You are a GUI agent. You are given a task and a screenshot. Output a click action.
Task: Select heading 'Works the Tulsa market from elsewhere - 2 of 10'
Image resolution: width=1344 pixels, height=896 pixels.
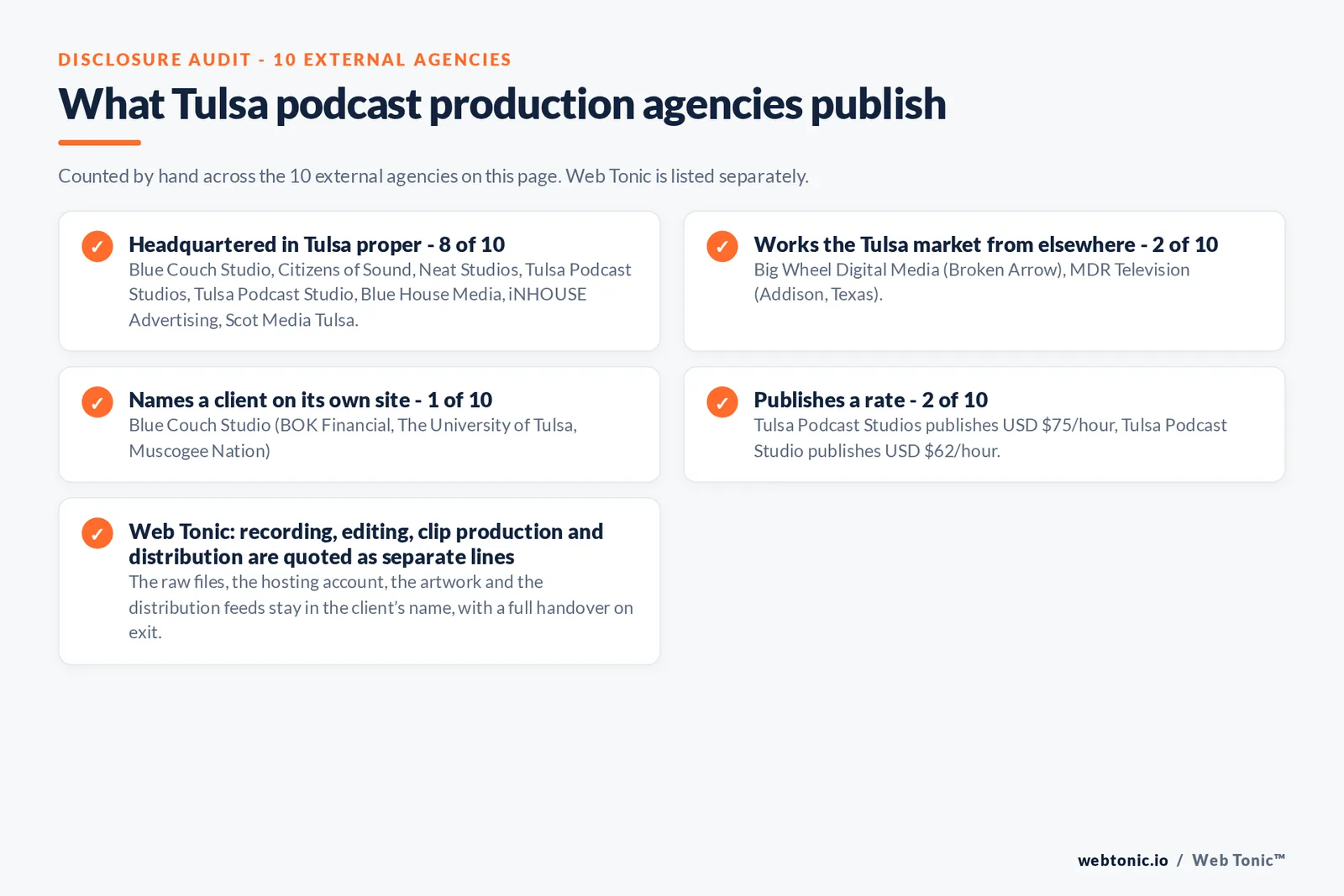(x=985, y=244)
